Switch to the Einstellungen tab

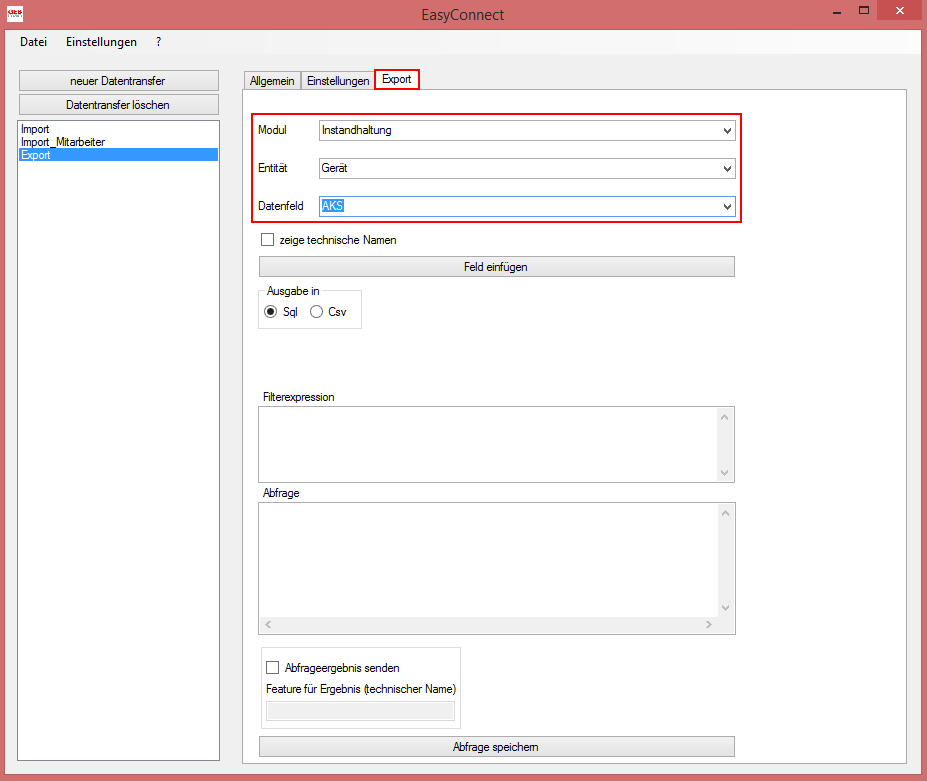click(337, 79)
